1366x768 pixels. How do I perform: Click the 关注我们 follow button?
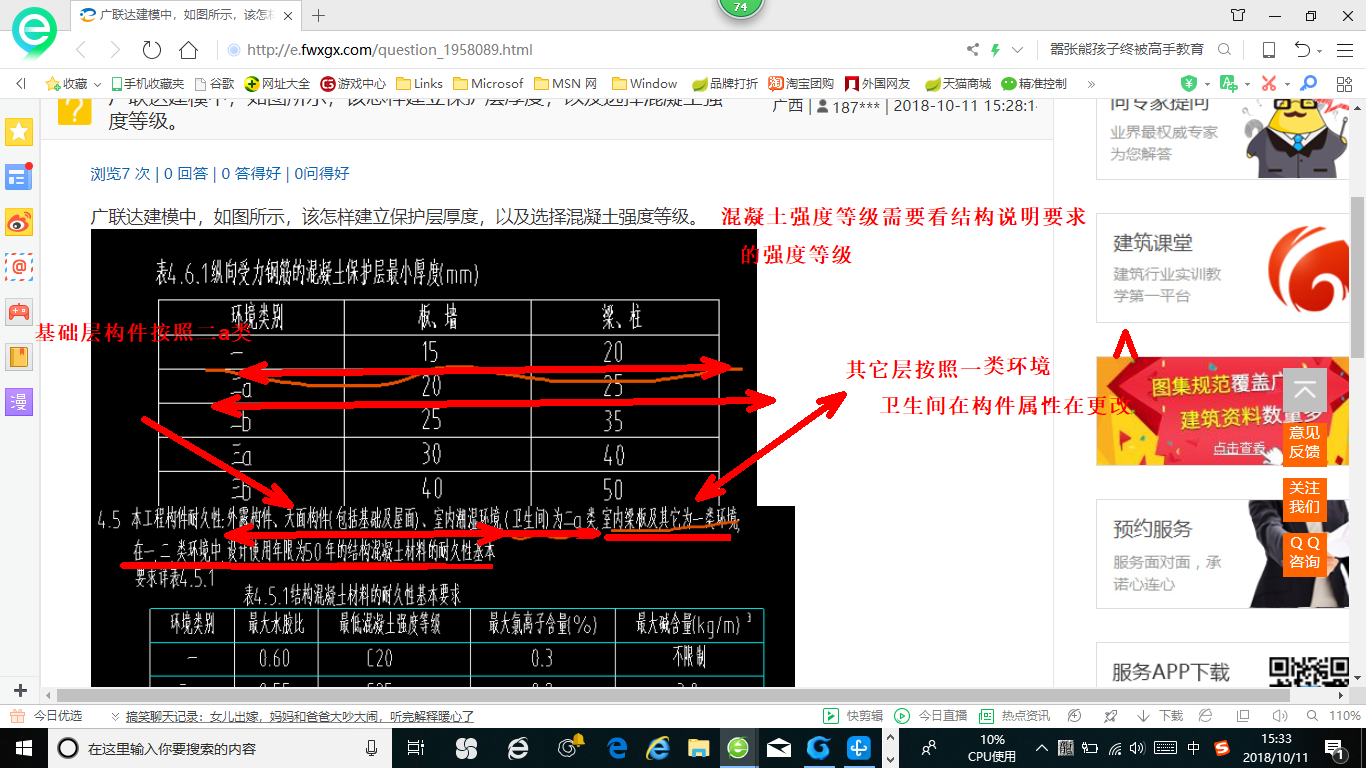[1304, 497]
